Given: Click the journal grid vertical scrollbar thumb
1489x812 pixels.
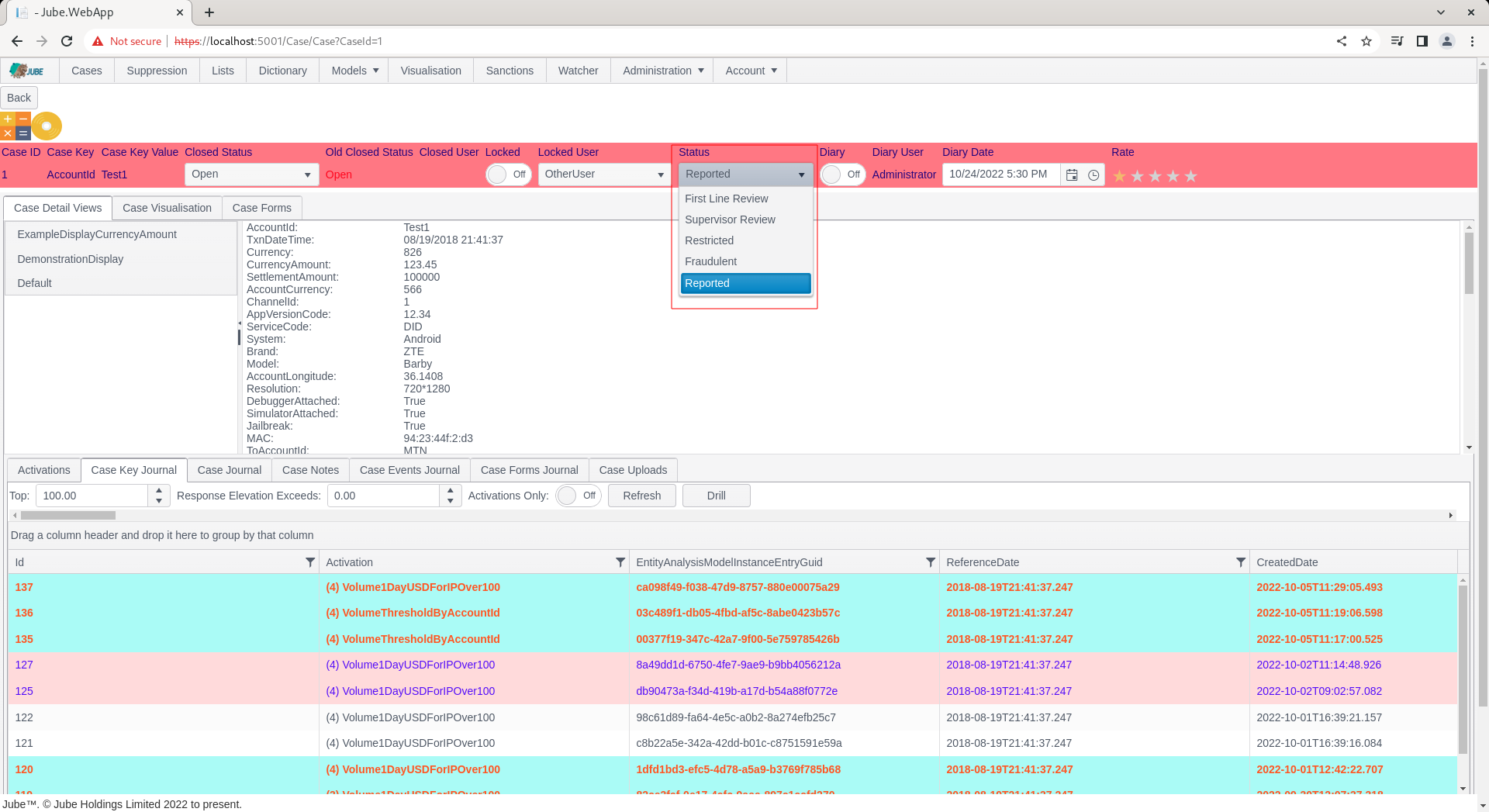Looking at the screenshot, I should [1463, 669].
